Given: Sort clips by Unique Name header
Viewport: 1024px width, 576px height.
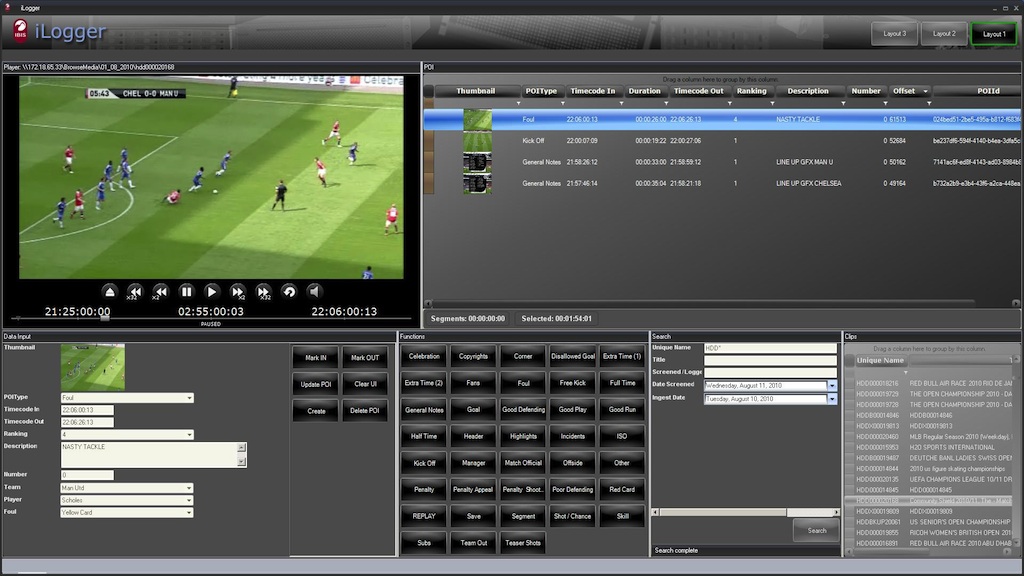Looking at the screenshot, I should click(x=880, y=360).
